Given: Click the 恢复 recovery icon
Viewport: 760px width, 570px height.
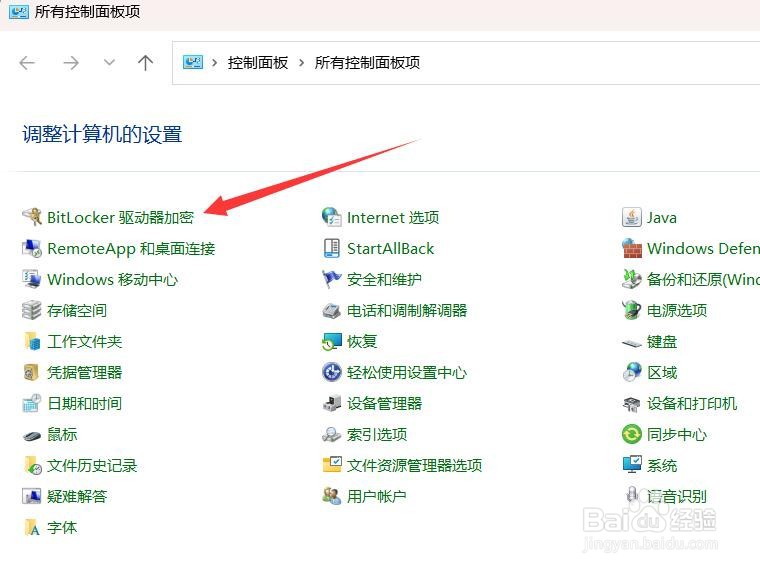Looking at the screenshot, I should (332, 341).
